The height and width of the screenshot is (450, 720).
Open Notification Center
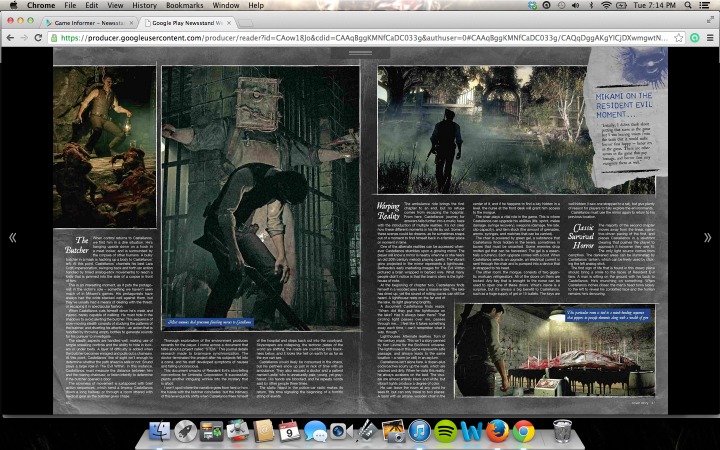pos(704,5)
